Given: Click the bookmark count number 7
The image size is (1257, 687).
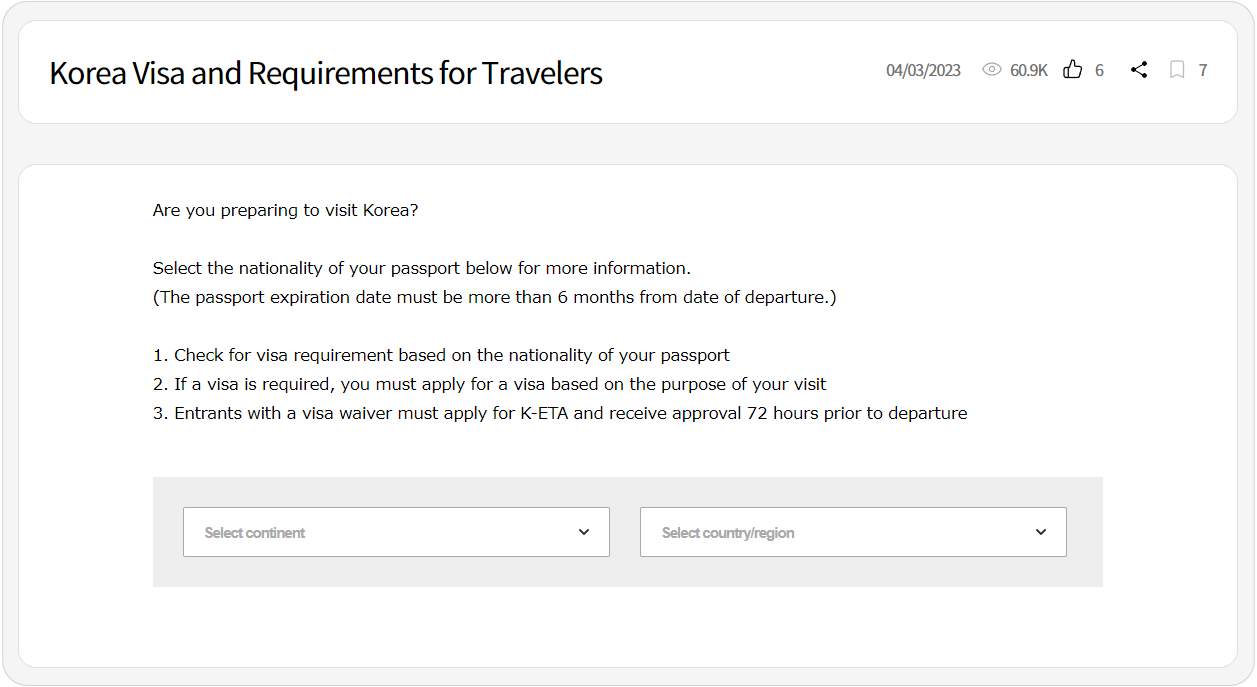Looking at the screenshot, I should tap(1203, 70).
